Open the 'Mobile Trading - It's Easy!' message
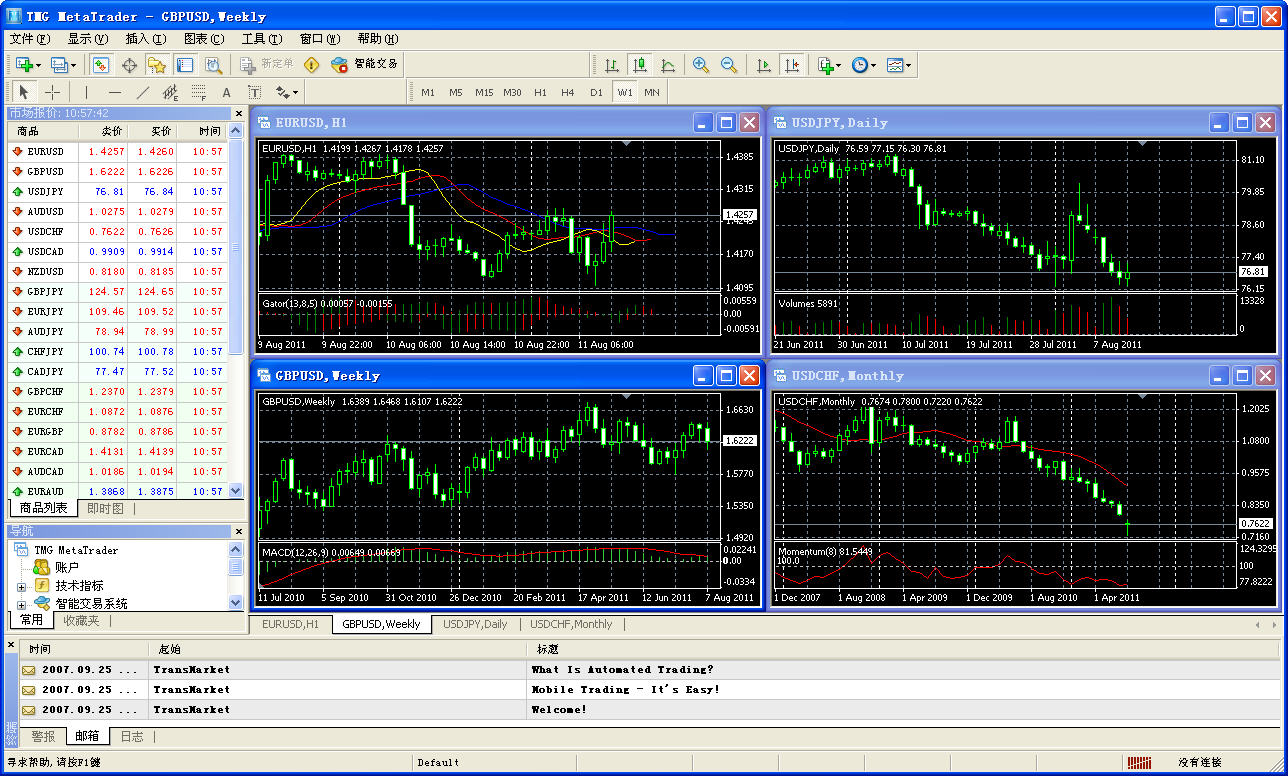Screen dimensions: 1288x776 625,690
